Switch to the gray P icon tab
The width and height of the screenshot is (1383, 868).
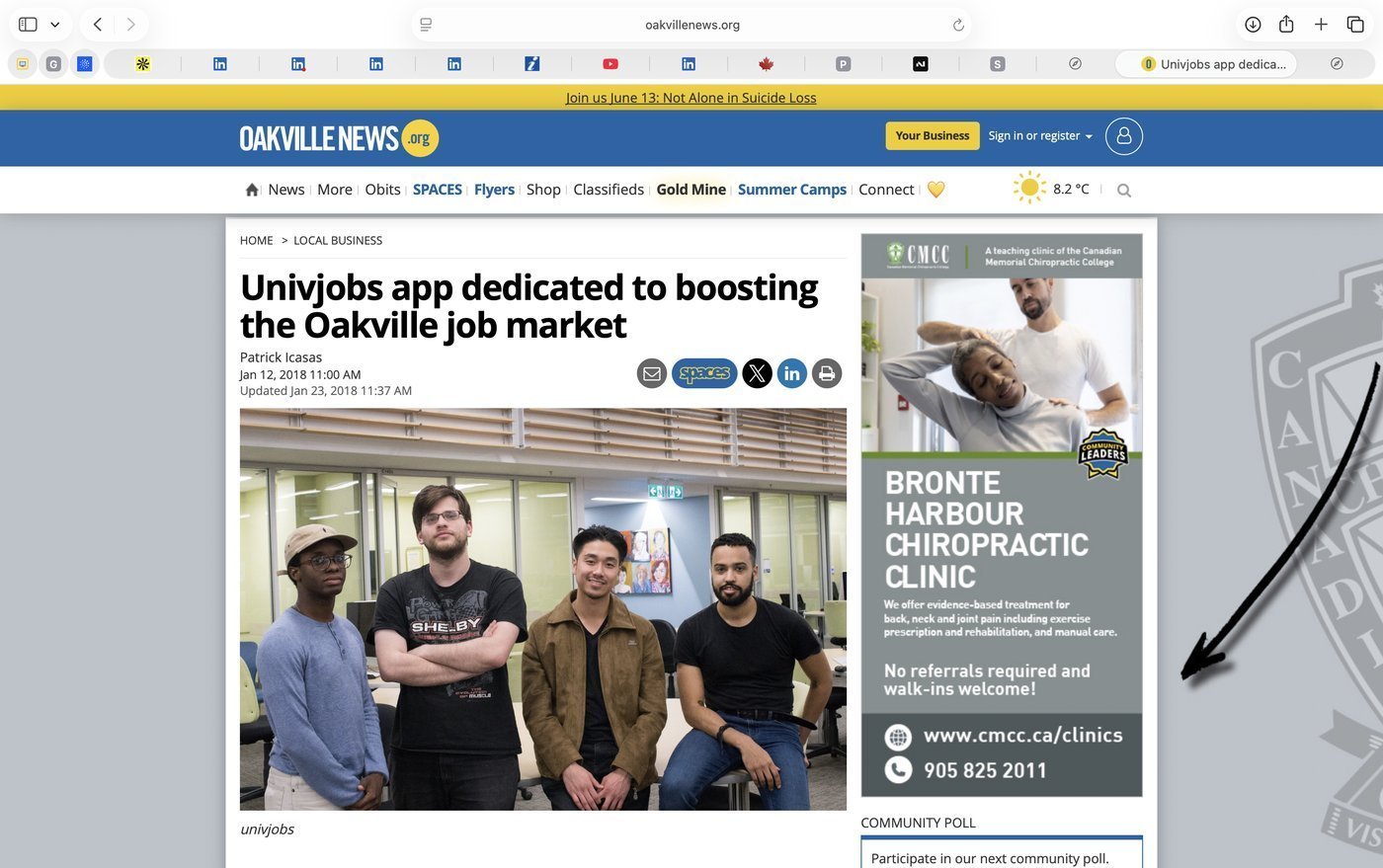[843, 64]
